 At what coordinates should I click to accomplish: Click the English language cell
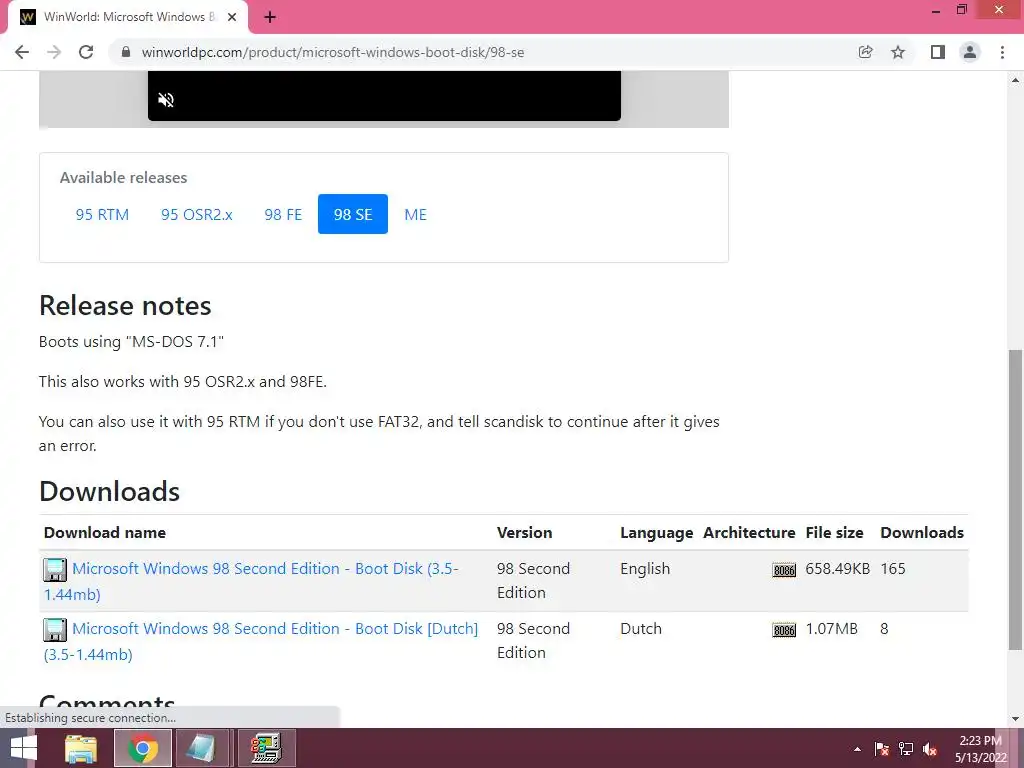point(645,569)
